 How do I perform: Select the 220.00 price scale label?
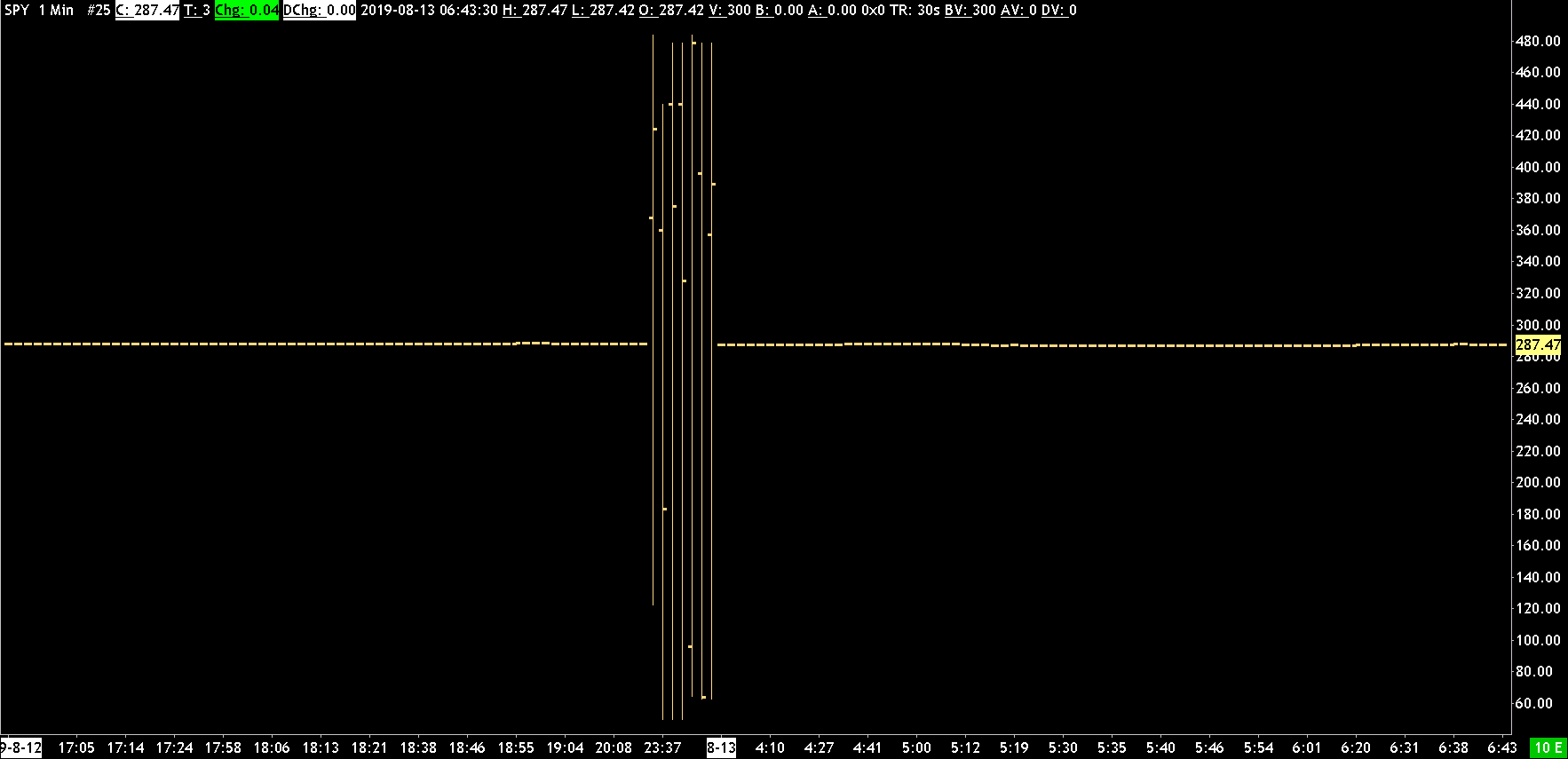pos(1538,451)
